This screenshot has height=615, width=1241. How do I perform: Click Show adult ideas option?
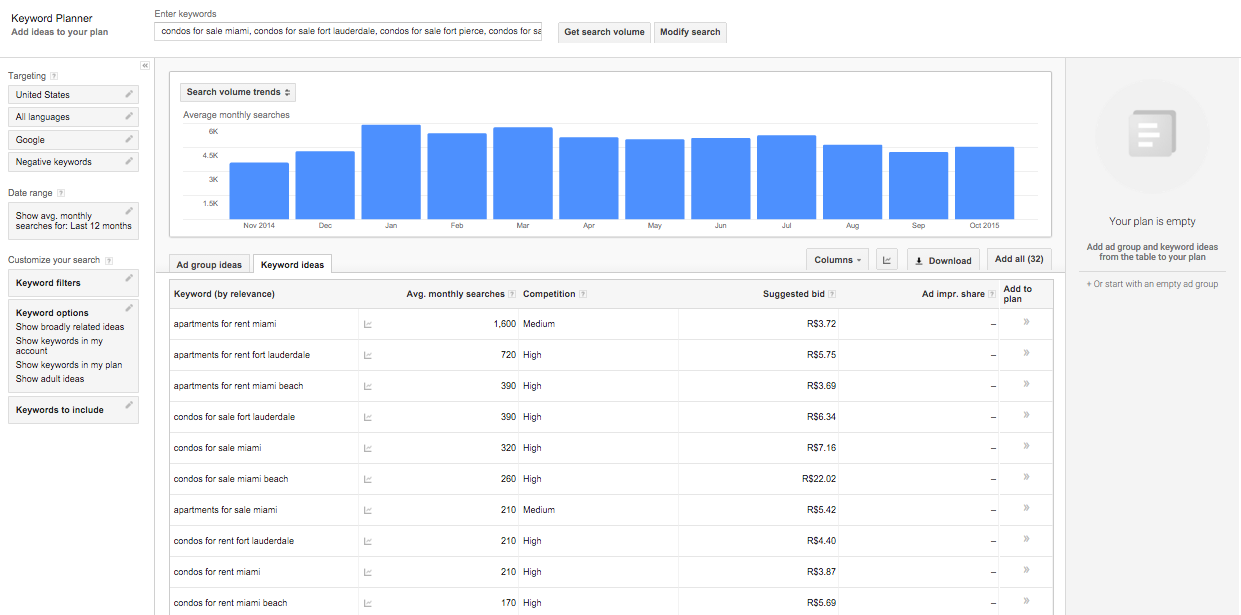pyautogui.click(x=50, y=379)
